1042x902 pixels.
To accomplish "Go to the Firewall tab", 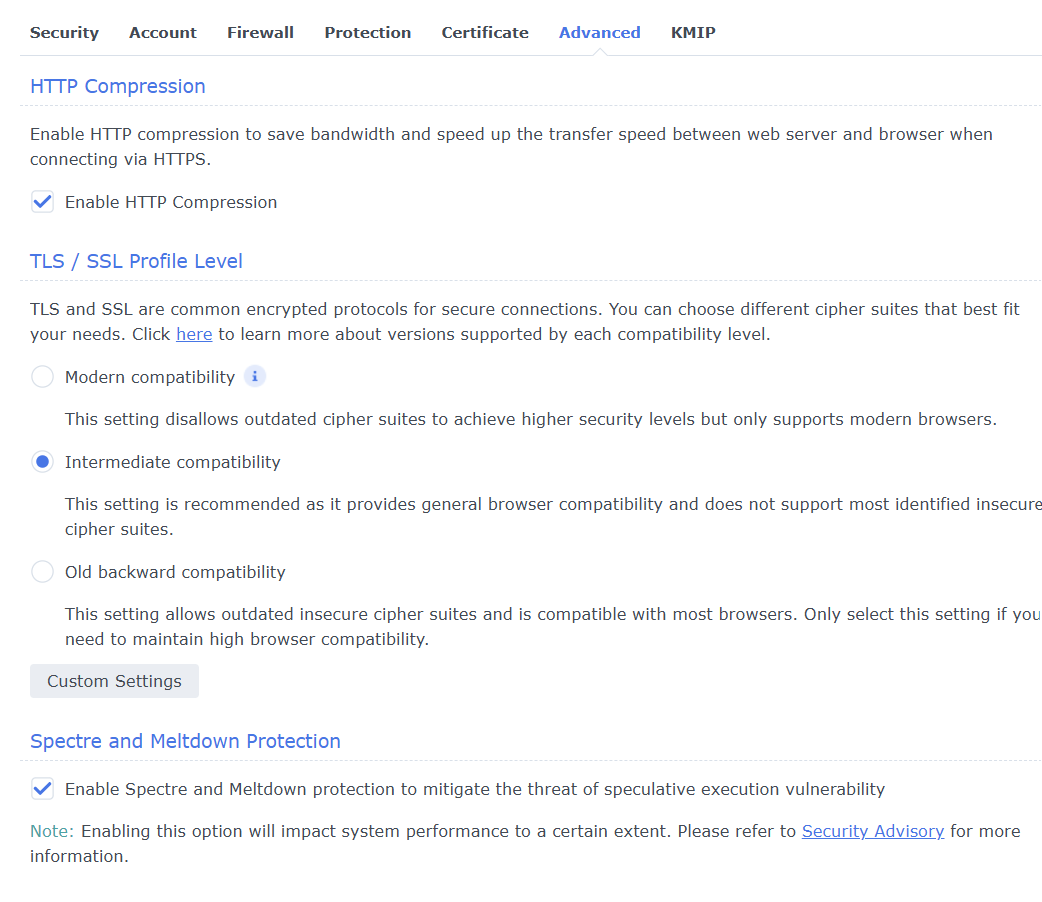I will (x=260, y=33).
